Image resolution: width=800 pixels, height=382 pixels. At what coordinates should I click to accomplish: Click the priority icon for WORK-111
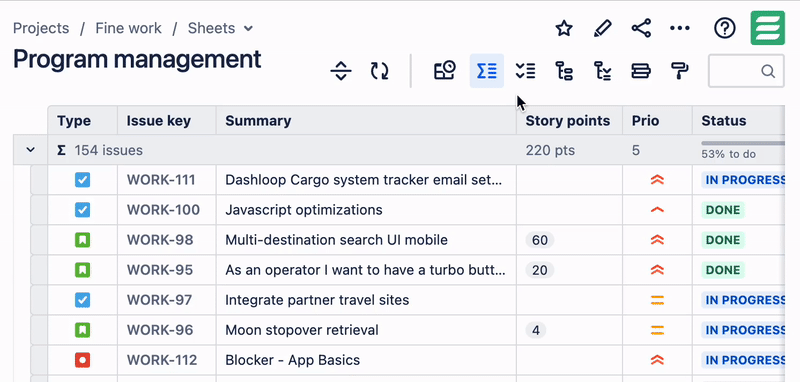(x=657, y=180)
